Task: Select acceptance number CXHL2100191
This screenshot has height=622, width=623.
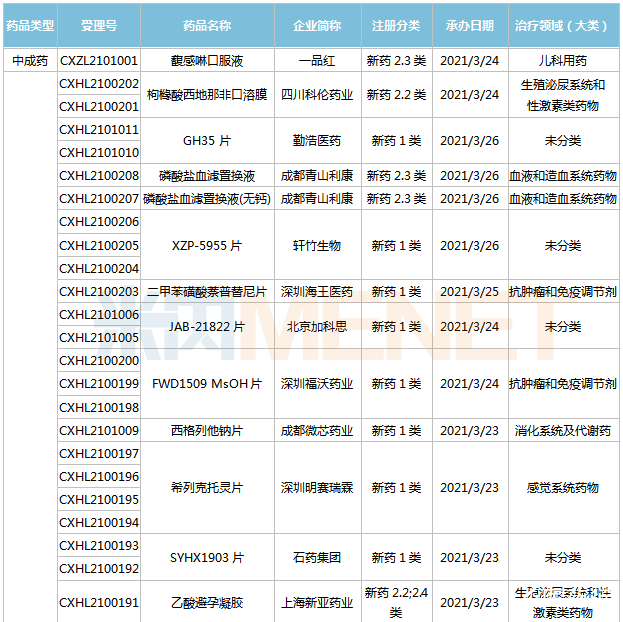Action: tap(99, 603)
